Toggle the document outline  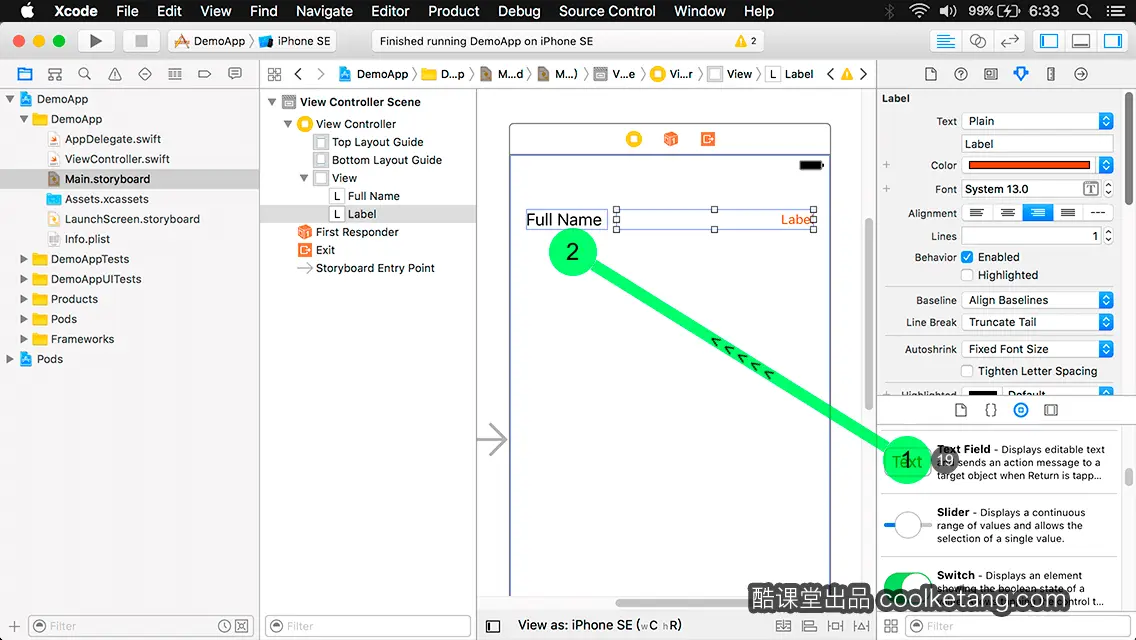493,626
